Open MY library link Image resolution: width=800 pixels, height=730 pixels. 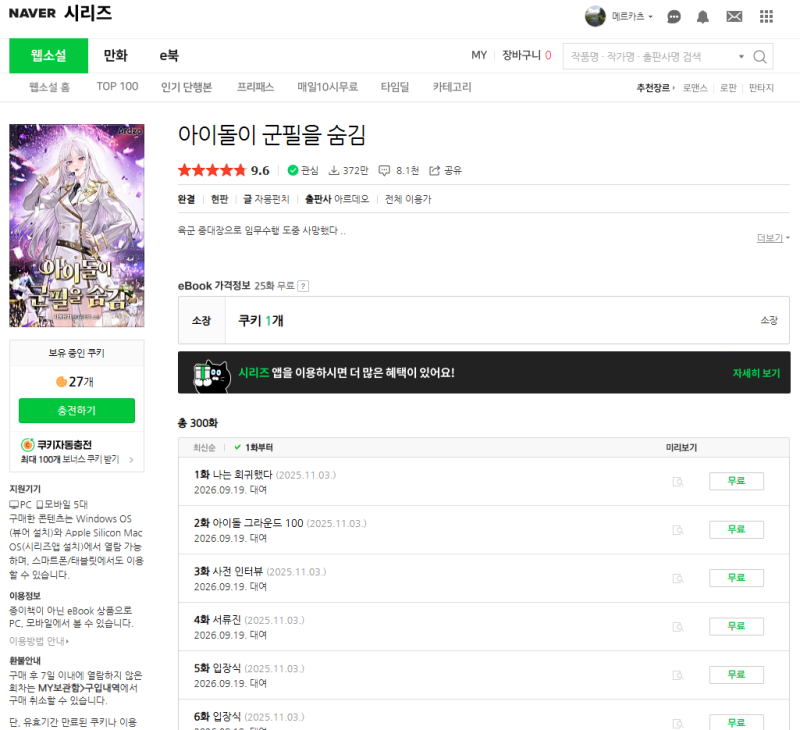[479, 55]
